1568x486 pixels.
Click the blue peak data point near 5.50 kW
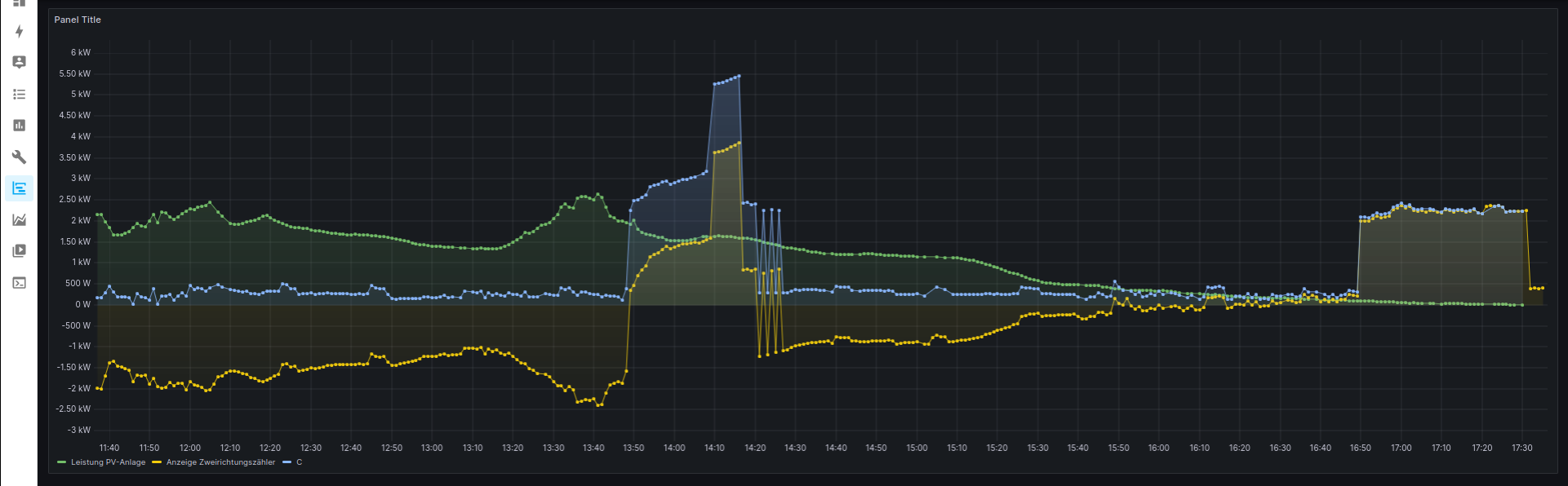(x=739, y=77)
